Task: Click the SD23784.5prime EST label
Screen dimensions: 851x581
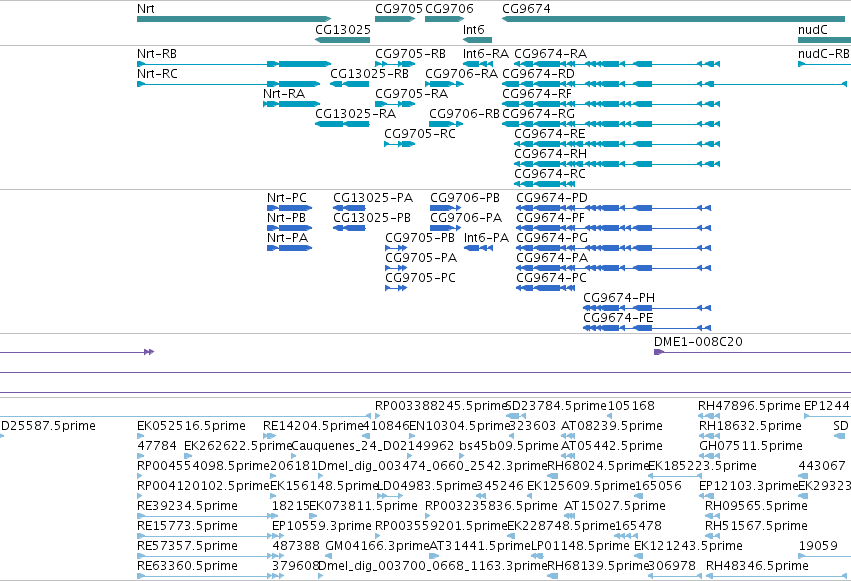Action: (556, 406)
